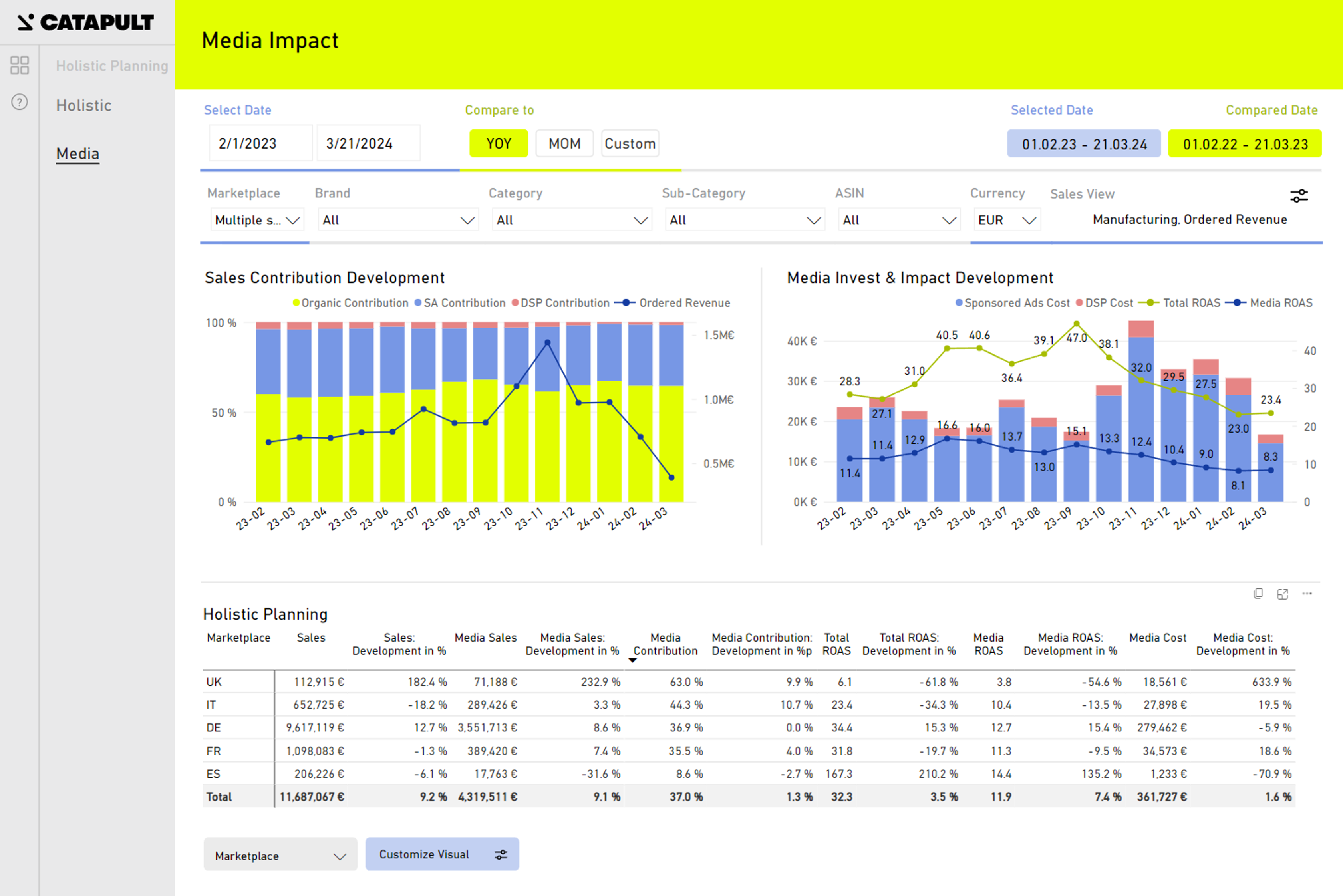Open the Marketplace filter dropdown
Viewport: 1343px width, 896px height.
[257, 220]
